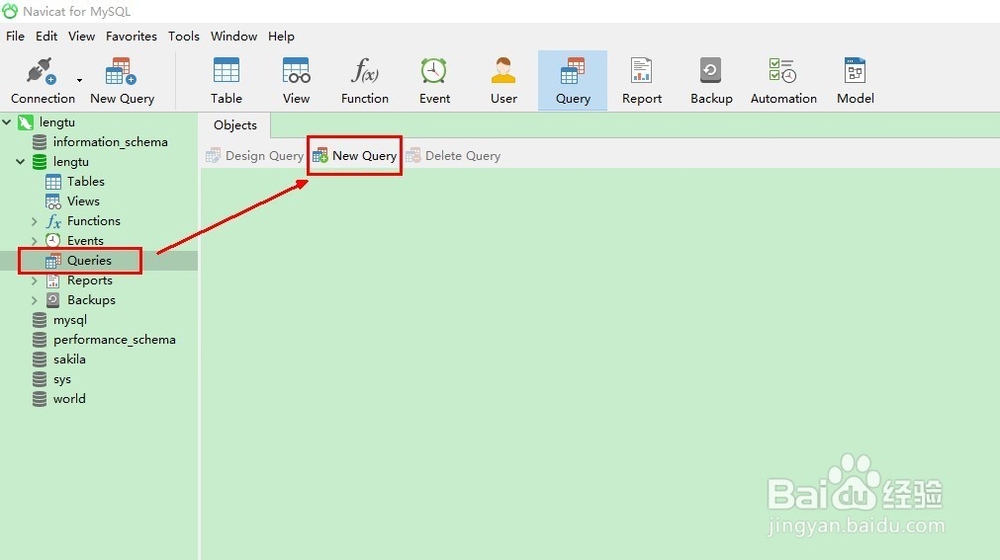The image size is (1000, 560).
Task: Select the sys database
Action: pyautogui.click(x=62, y=379)
